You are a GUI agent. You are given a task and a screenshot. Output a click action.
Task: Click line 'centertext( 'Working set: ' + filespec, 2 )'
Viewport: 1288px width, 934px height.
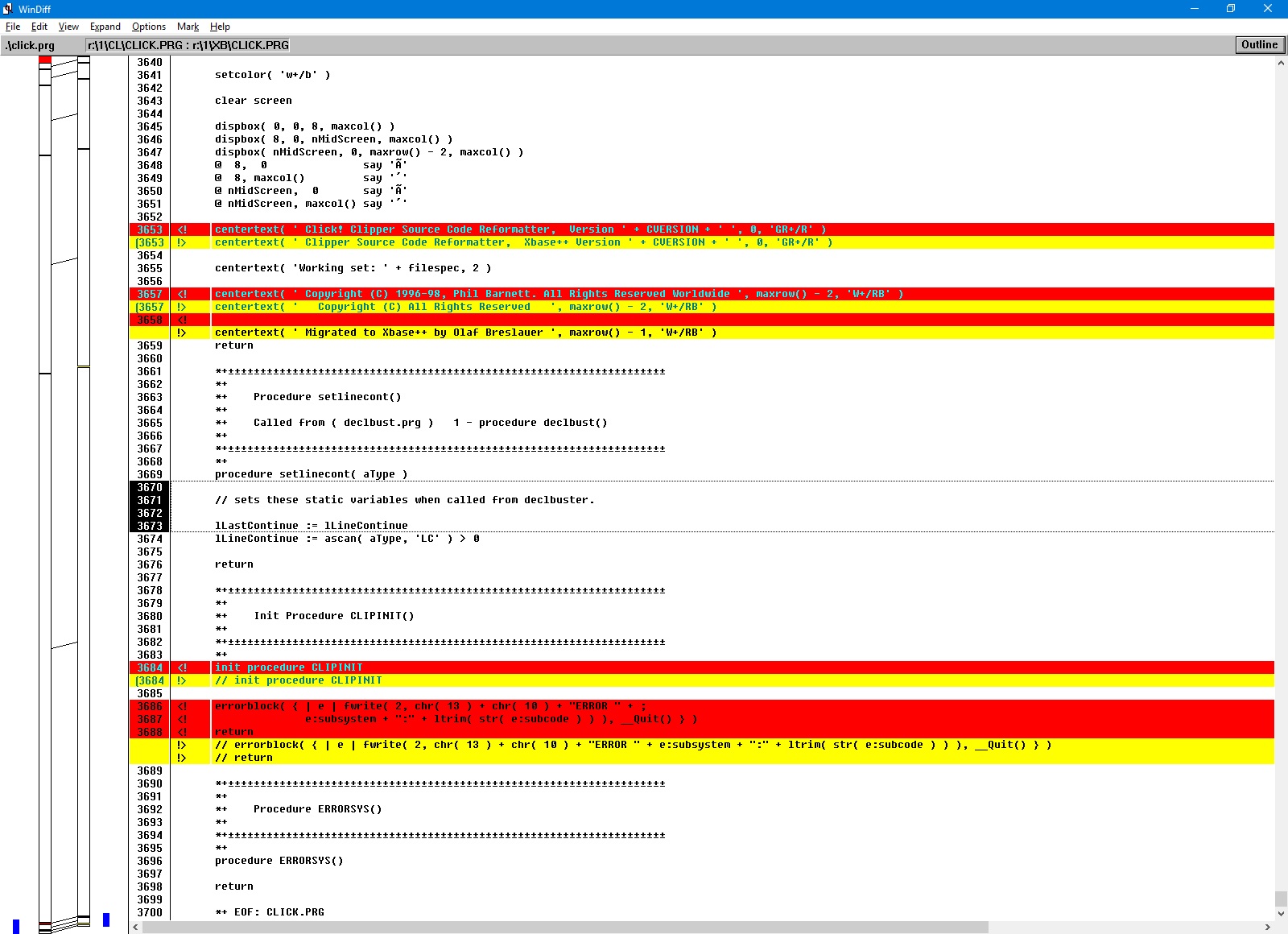point(353,268)
